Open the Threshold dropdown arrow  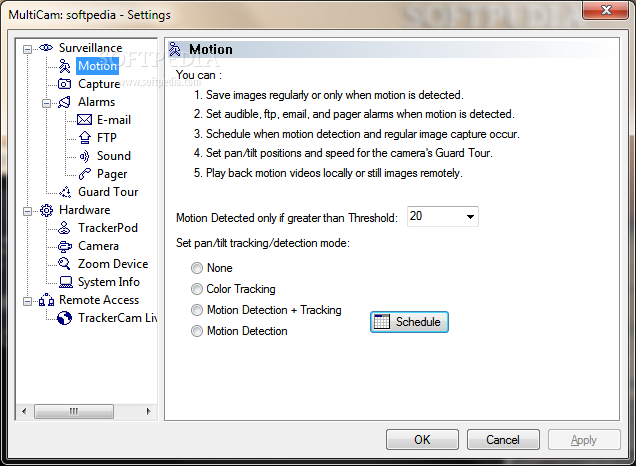[x=470, y=217]
